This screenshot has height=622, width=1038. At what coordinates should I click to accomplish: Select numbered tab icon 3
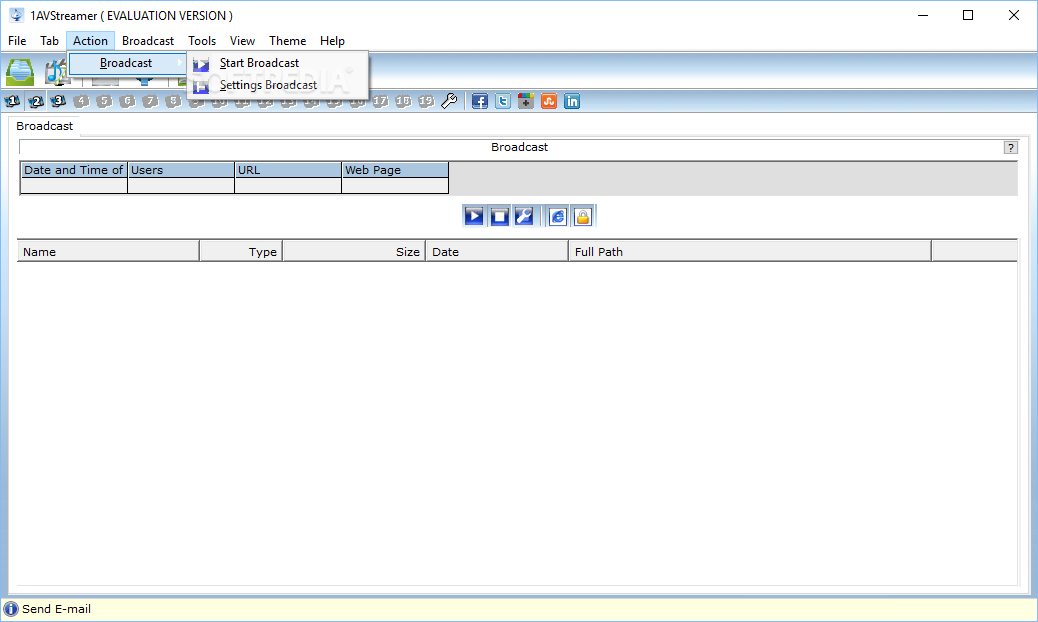pyautogui.click(x=58, y=101)
